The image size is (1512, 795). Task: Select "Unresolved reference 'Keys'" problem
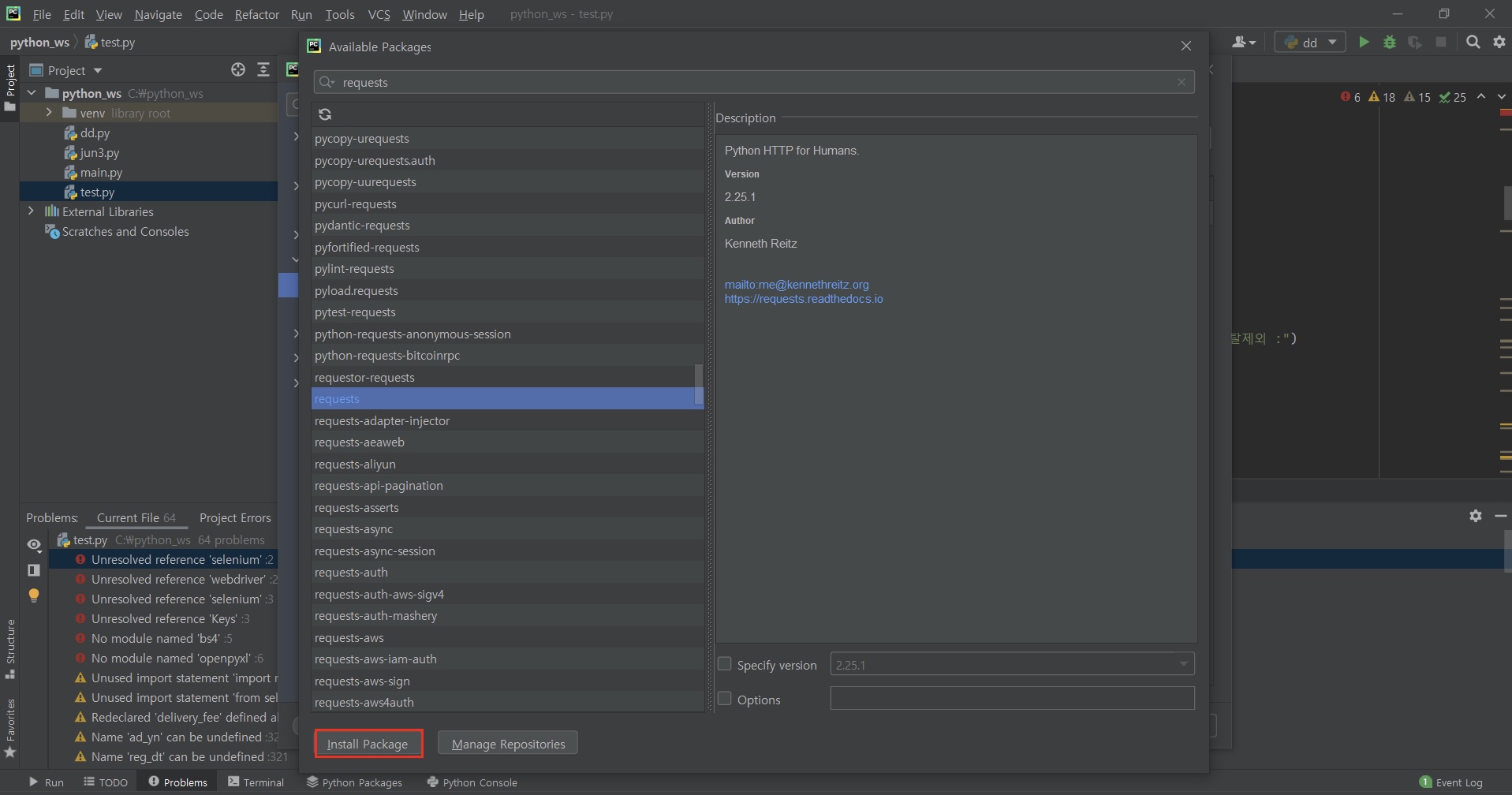pos(163,619)
